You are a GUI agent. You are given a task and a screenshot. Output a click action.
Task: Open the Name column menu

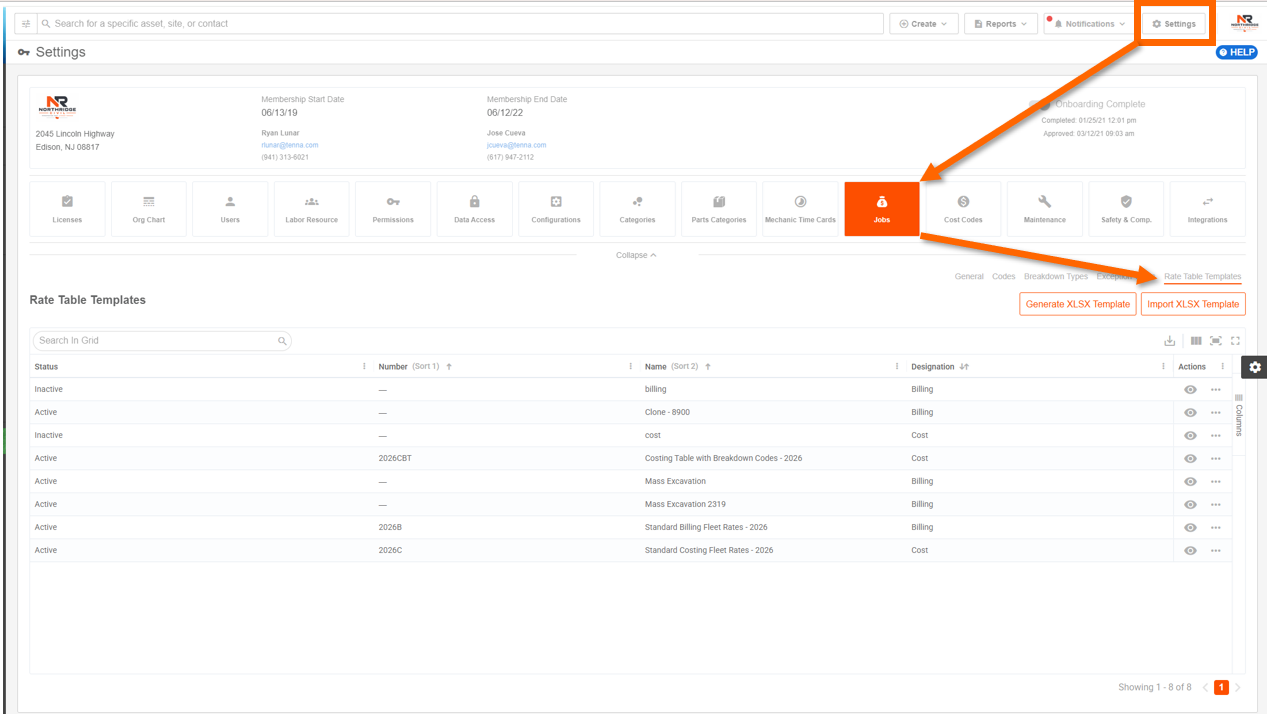coord(897,367)
